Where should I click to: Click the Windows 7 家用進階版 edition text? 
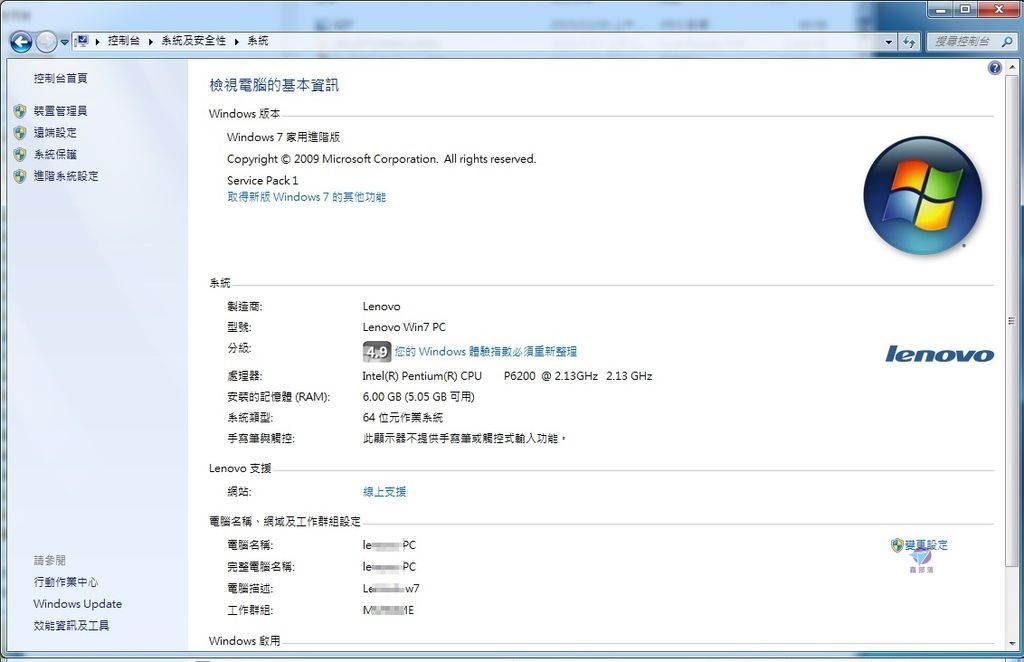tap(283, 137)
